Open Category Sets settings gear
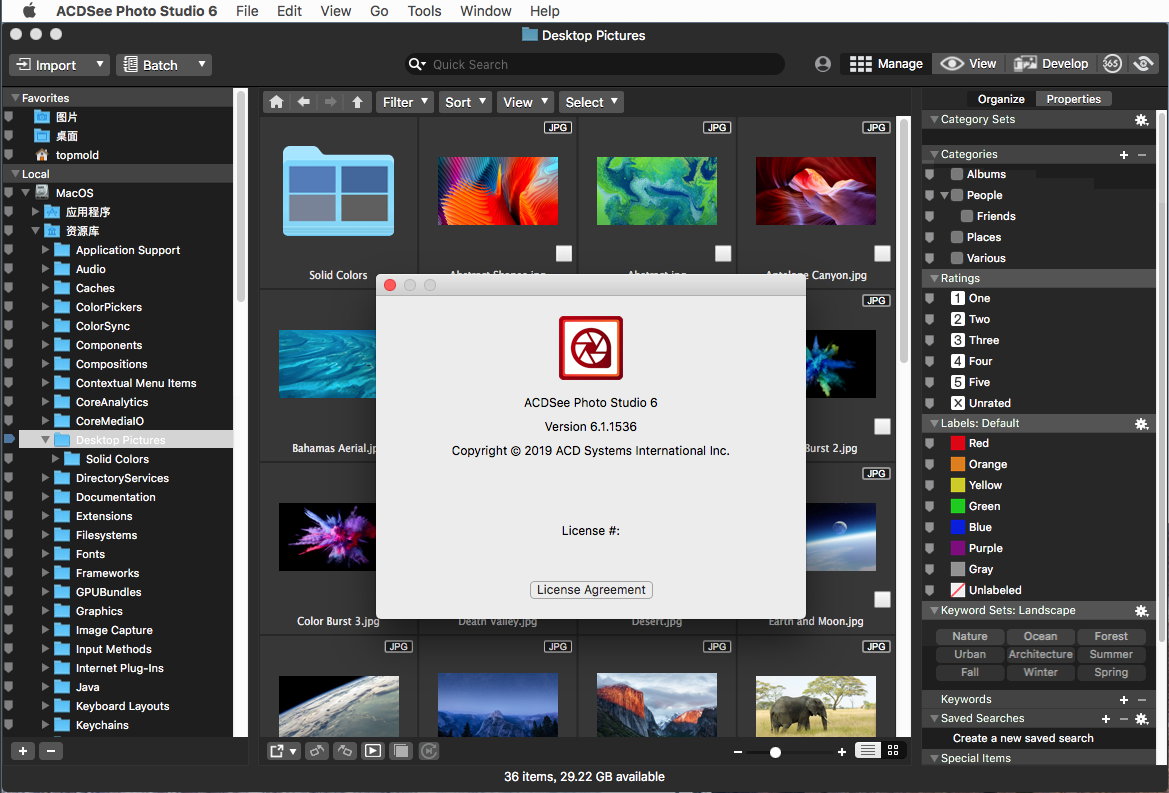This screenshot has height=793, width=1169. (1141, 119)
